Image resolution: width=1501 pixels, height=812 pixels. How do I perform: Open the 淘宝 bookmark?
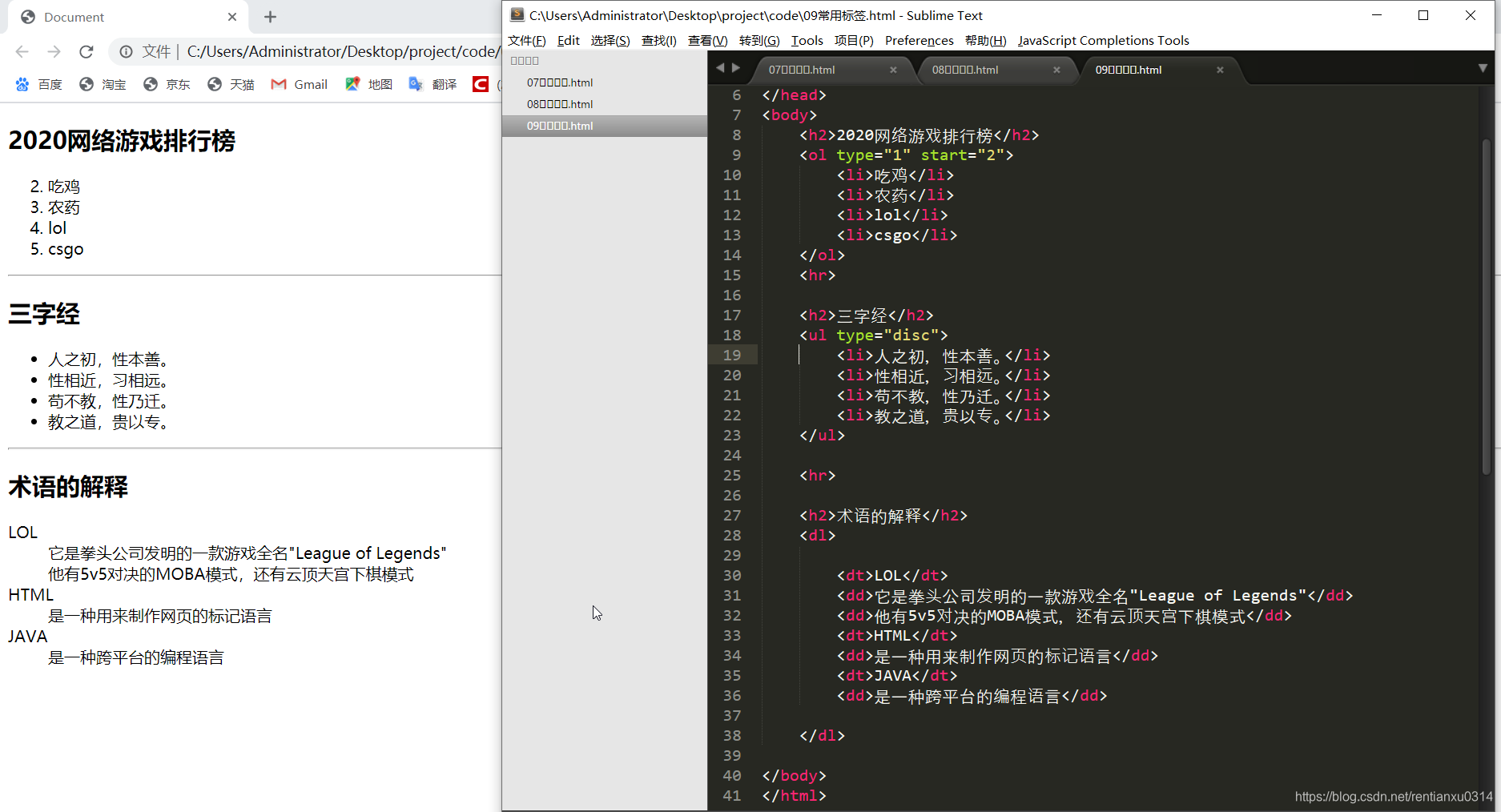point(103,84)
